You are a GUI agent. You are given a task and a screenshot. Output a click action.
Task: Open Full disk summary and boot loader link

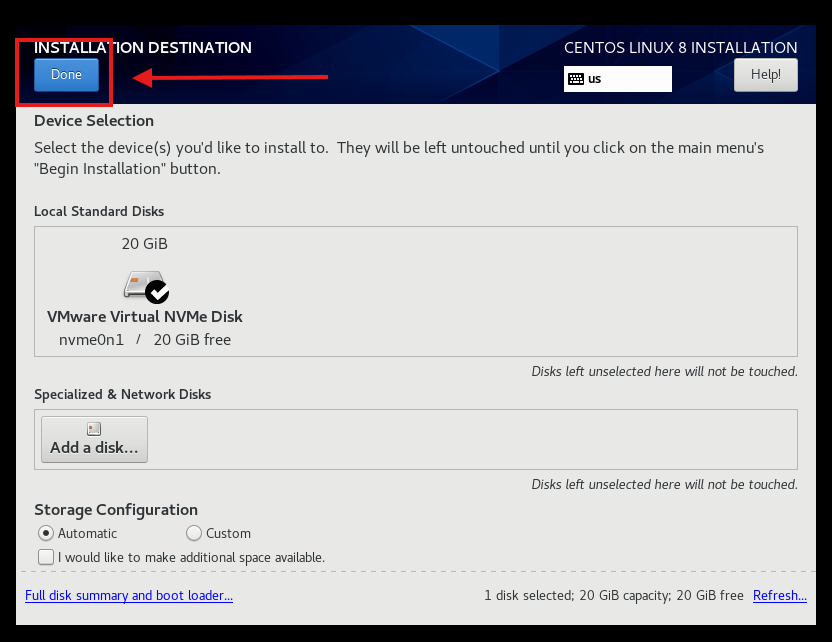(129, 595)
